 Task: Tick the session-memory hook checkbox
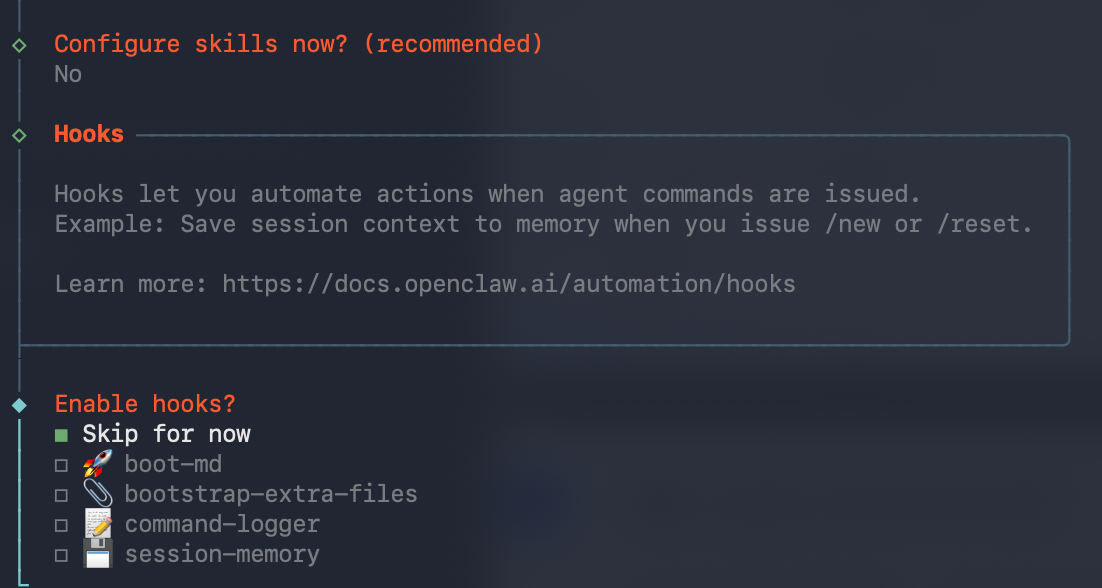coord(62,555)
